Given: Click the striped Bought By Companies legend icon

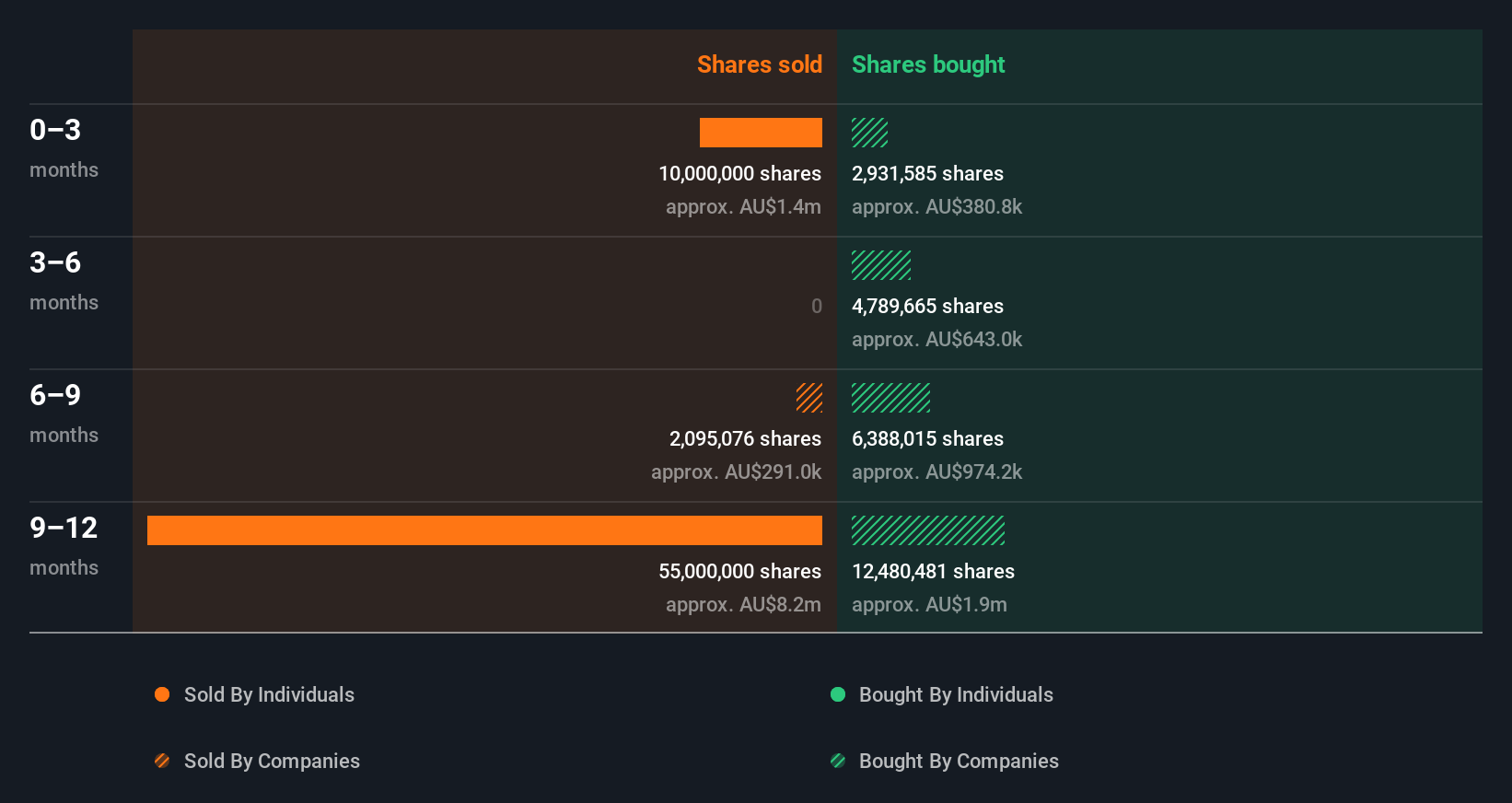Looking at the screenshot, I should (838, 761).
